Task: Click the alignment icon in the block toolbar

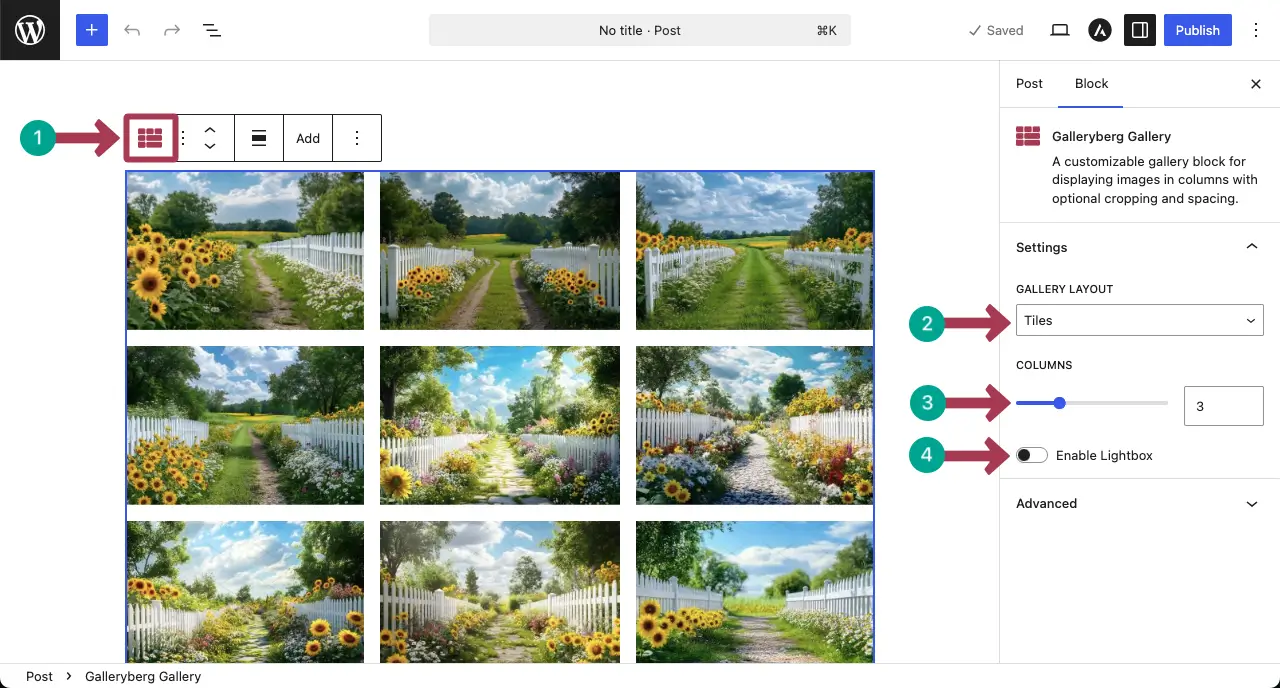Action: 259,138
